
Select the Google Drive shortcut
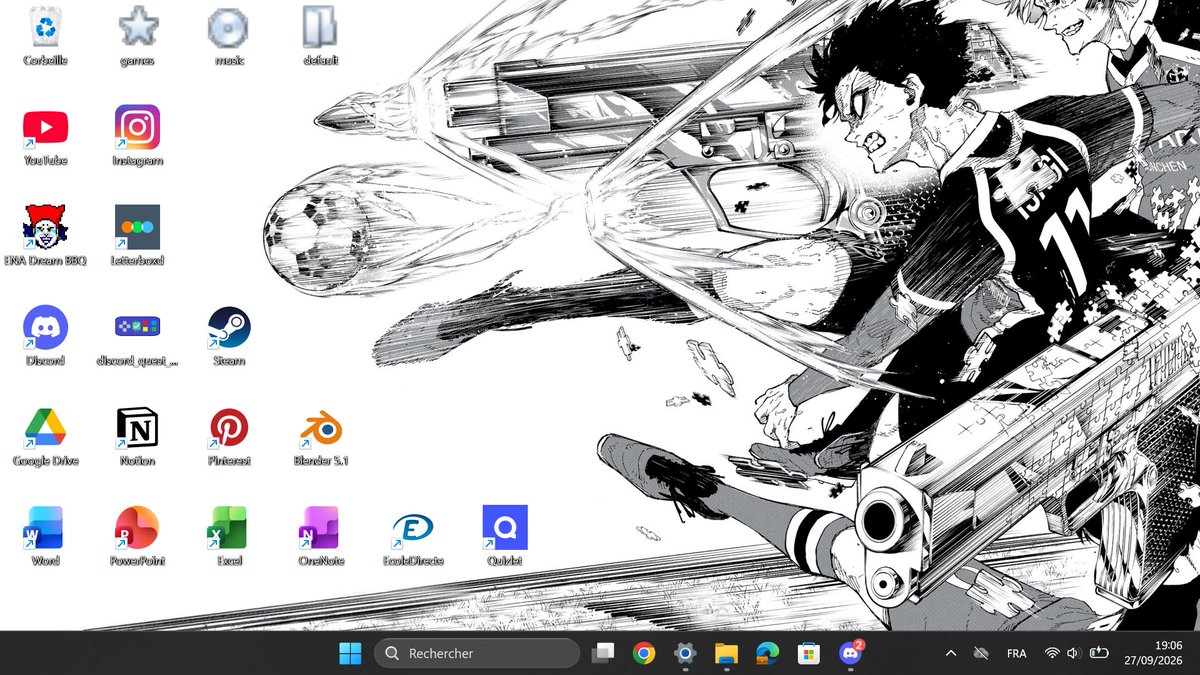click(45, 436)
